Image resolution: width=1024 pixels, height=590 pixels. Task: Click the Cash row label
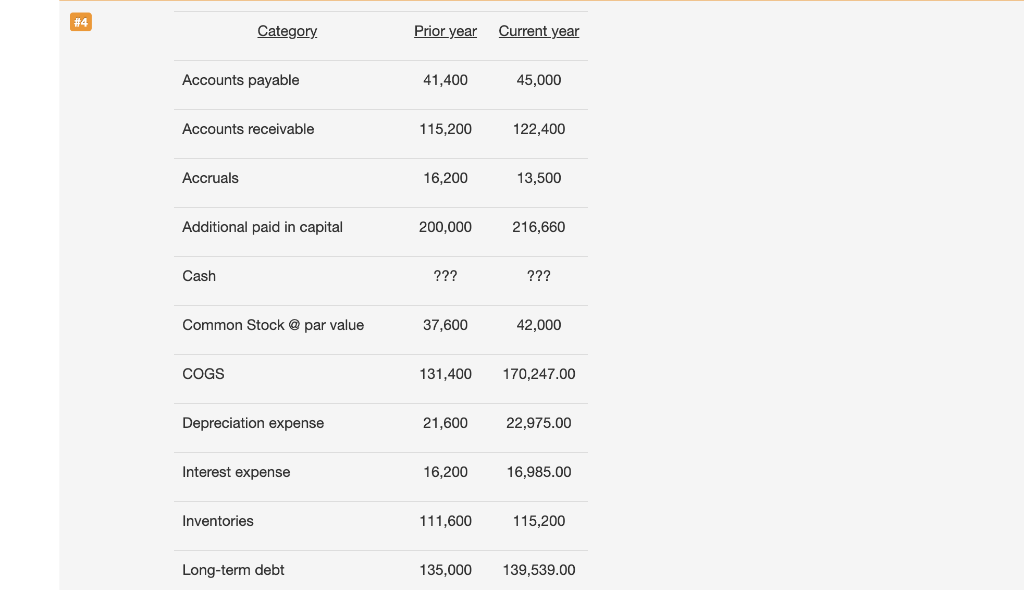pyautogui.click(x=199, y=276)
